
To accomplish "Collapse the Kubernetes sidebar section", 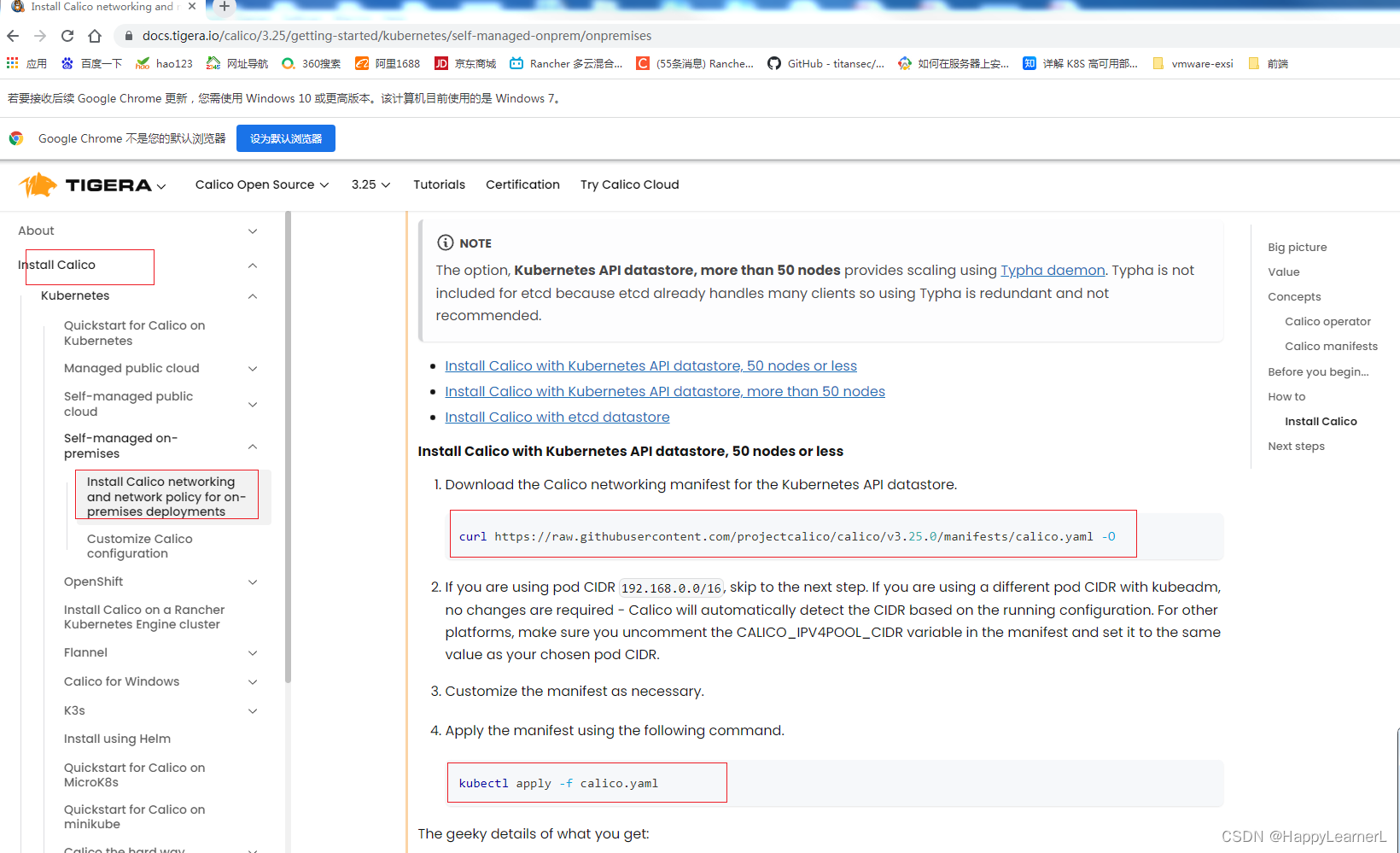I will pyautogui.click(x=253, y=296).
